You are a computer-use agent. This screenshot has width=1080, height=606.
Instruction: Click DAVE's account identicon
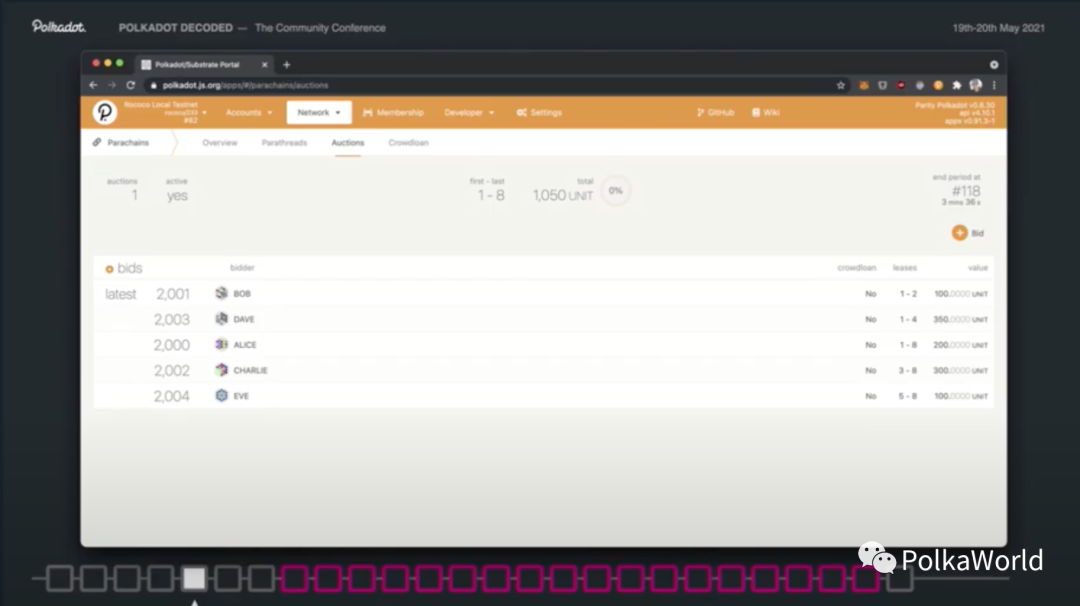point(221,319)
